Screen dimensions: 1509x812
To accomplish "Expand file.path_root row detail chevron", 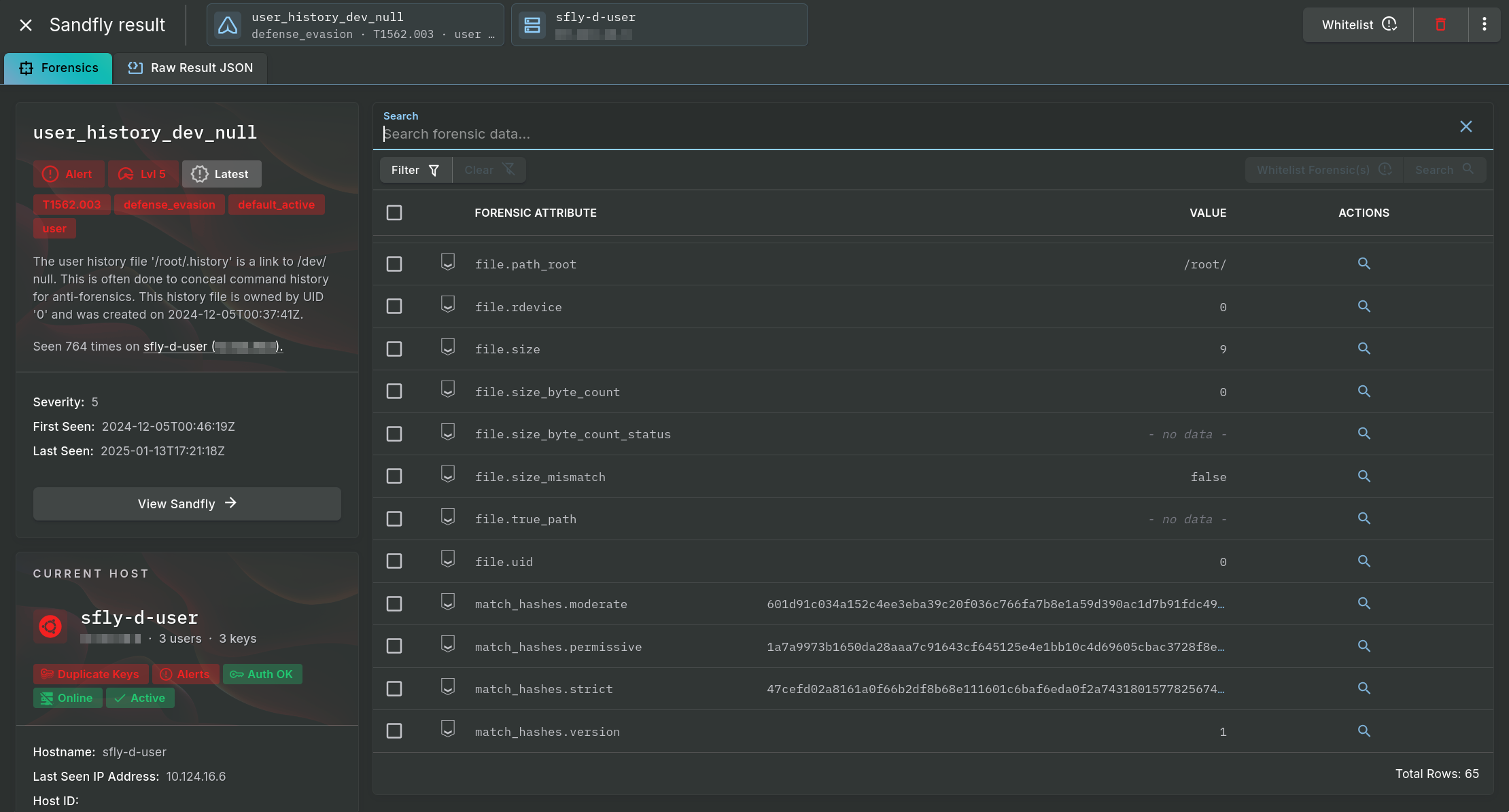I will 447,262.
